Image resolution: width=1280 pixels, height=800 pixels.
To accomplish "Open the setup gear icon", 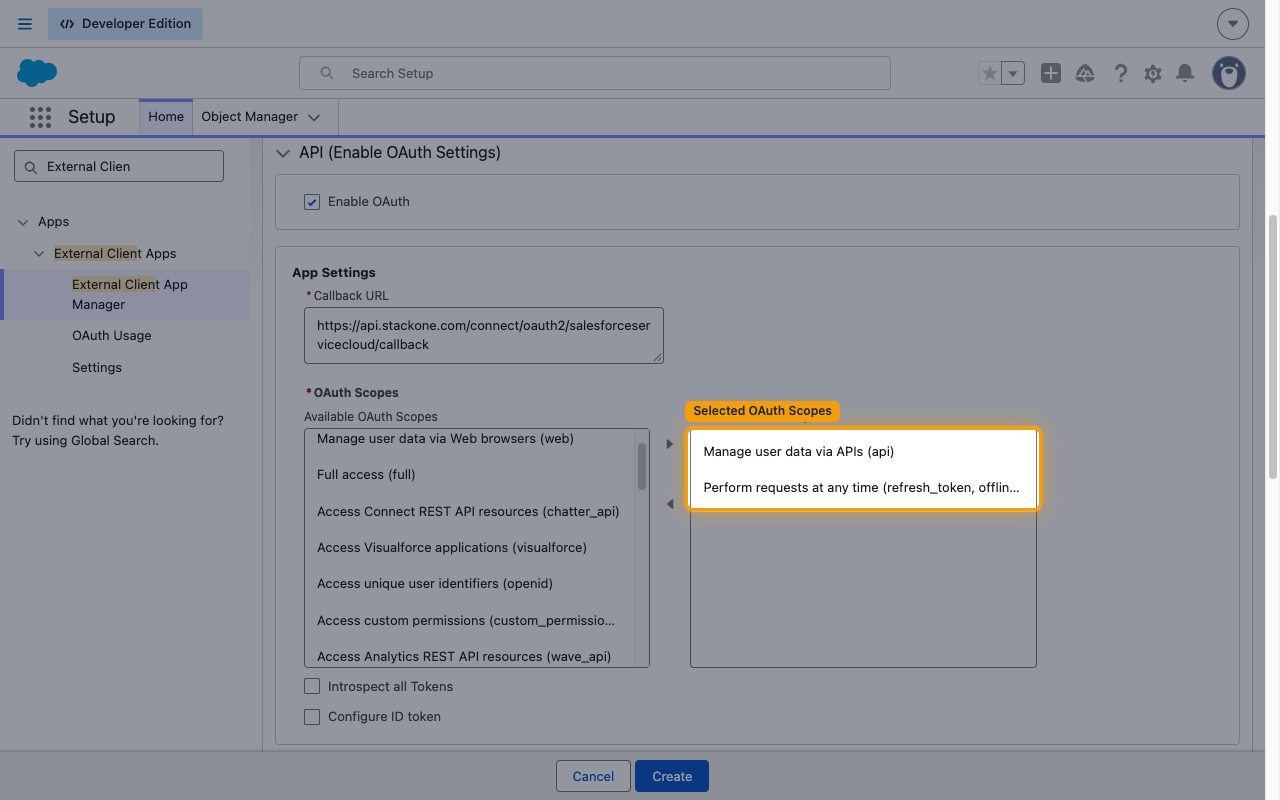I will point(1153,73).
